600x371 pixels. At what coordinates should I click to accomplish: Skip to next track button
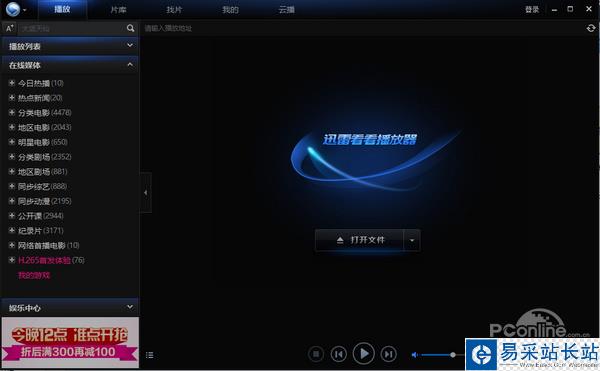point(388,354)
